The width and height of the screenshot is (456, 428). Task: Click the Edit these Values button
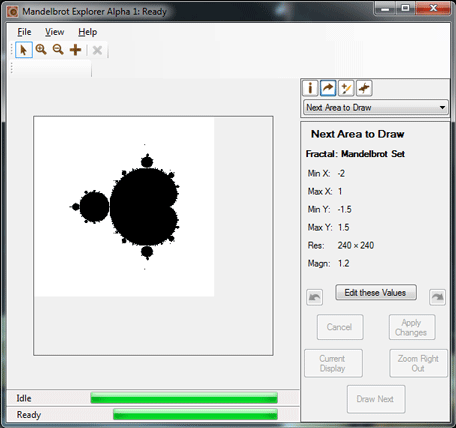click(376, 292)
